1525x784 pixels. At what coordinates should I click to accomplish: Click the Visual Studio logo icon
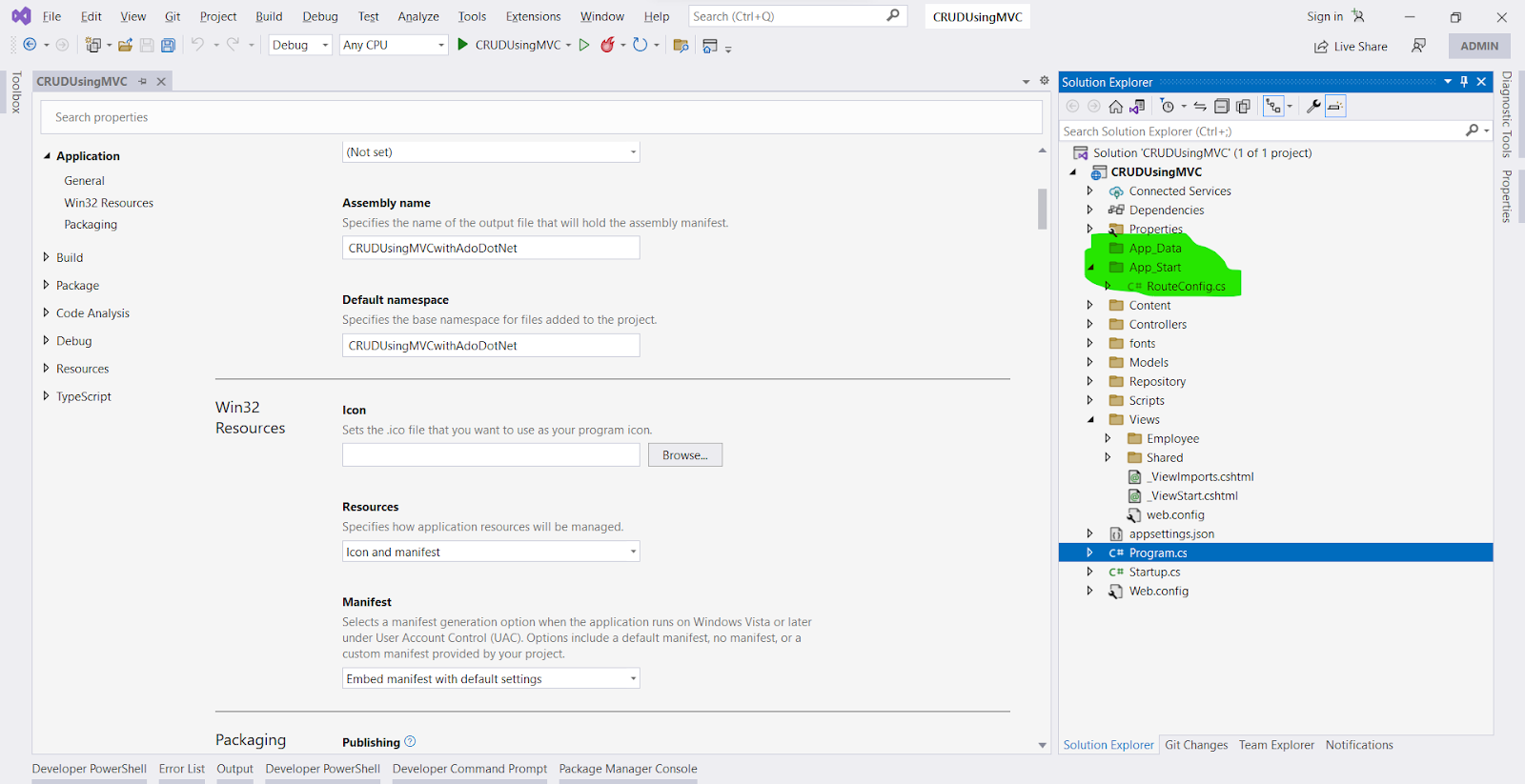[21, 16]
